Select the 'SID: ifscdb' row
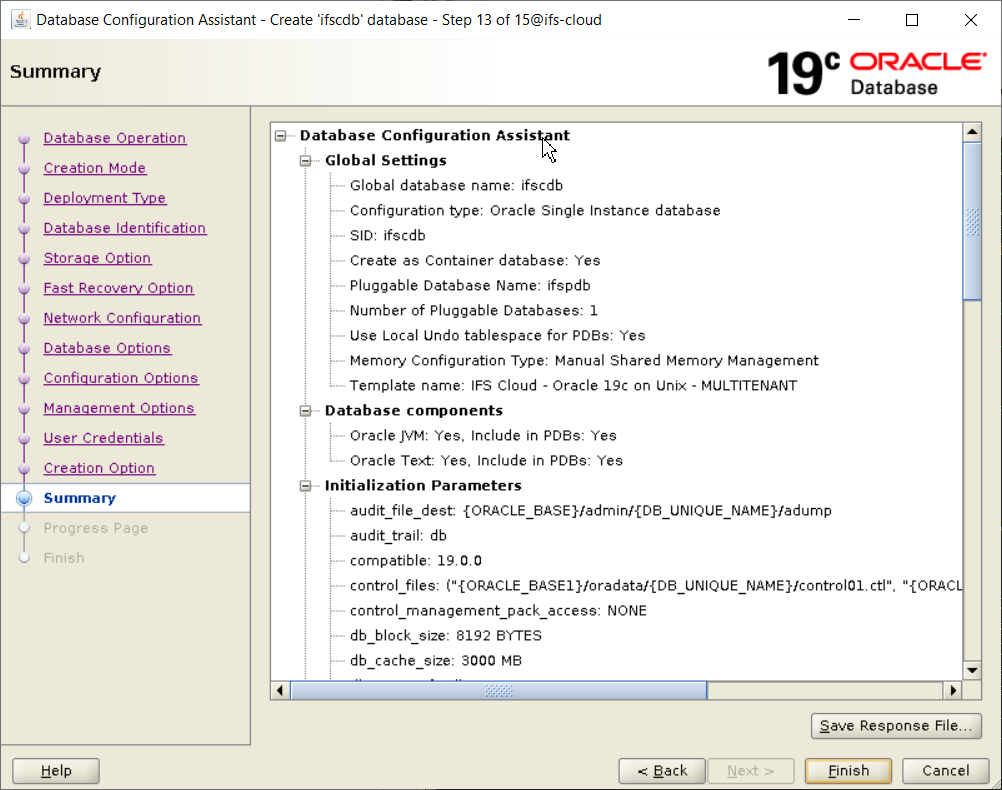 click(387, 235)
